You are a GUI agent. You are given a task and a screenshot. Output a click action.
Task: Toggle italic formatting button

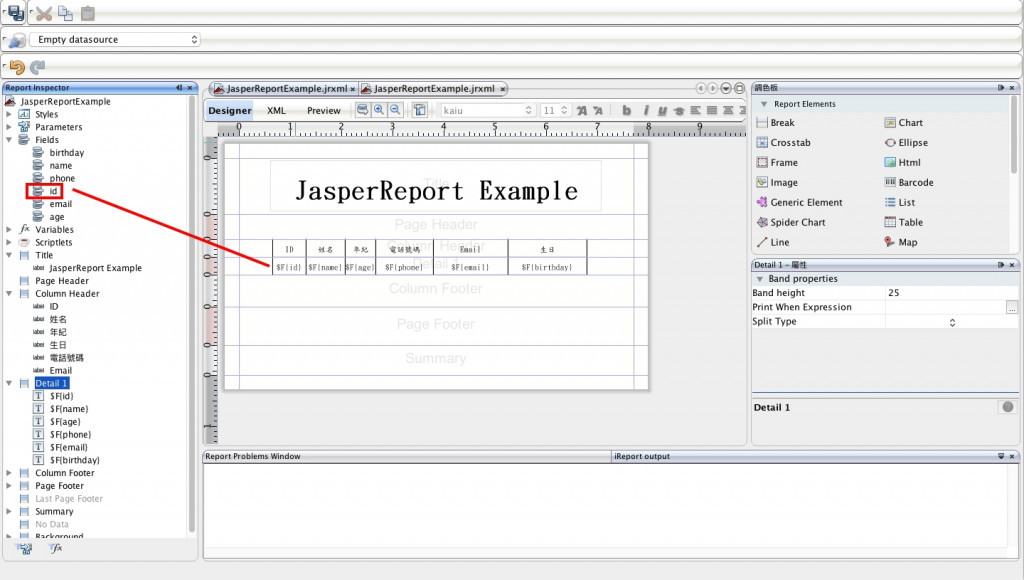pyautogui.click(x=646, y=110)
